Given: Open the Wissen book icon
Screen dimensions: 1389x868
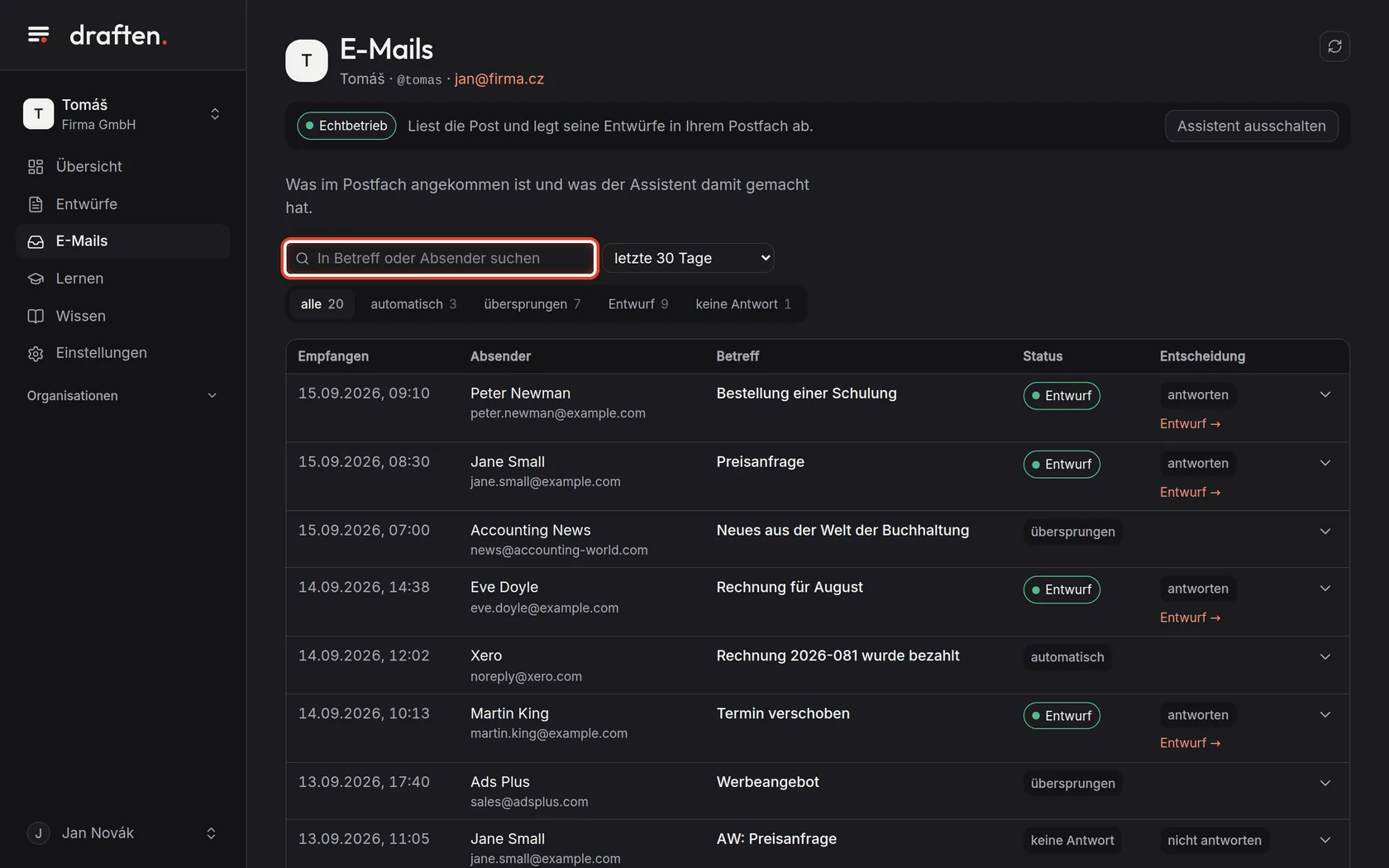Looking at the screenshot, I should pos(36,316).
